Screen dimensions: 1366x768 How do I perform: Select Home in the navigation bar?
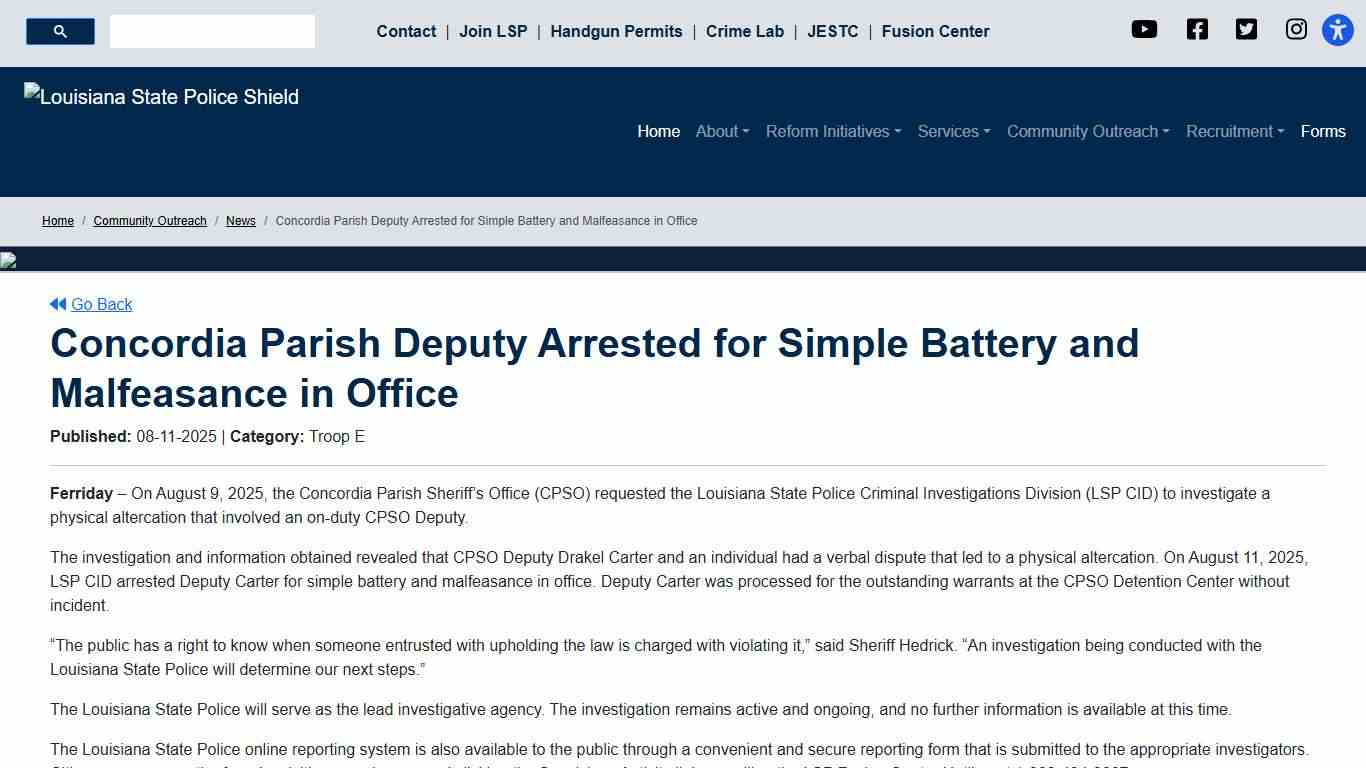pyautogui.click(x=658, y=131)
